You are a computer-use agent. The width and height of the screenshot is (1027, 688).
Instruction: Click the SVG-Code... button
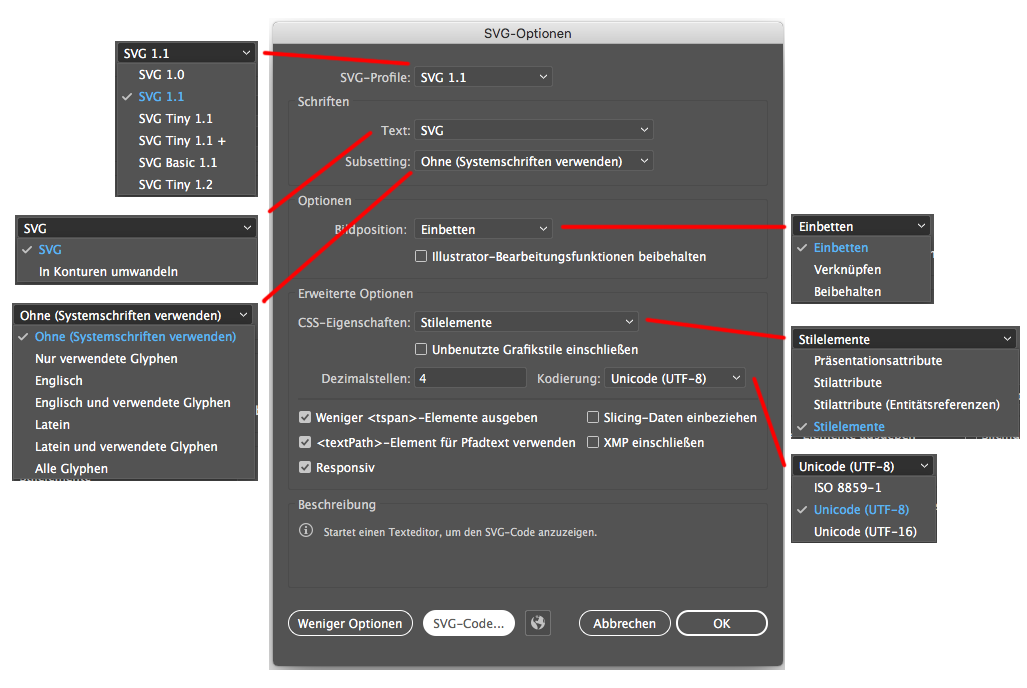tap(469, 623)
